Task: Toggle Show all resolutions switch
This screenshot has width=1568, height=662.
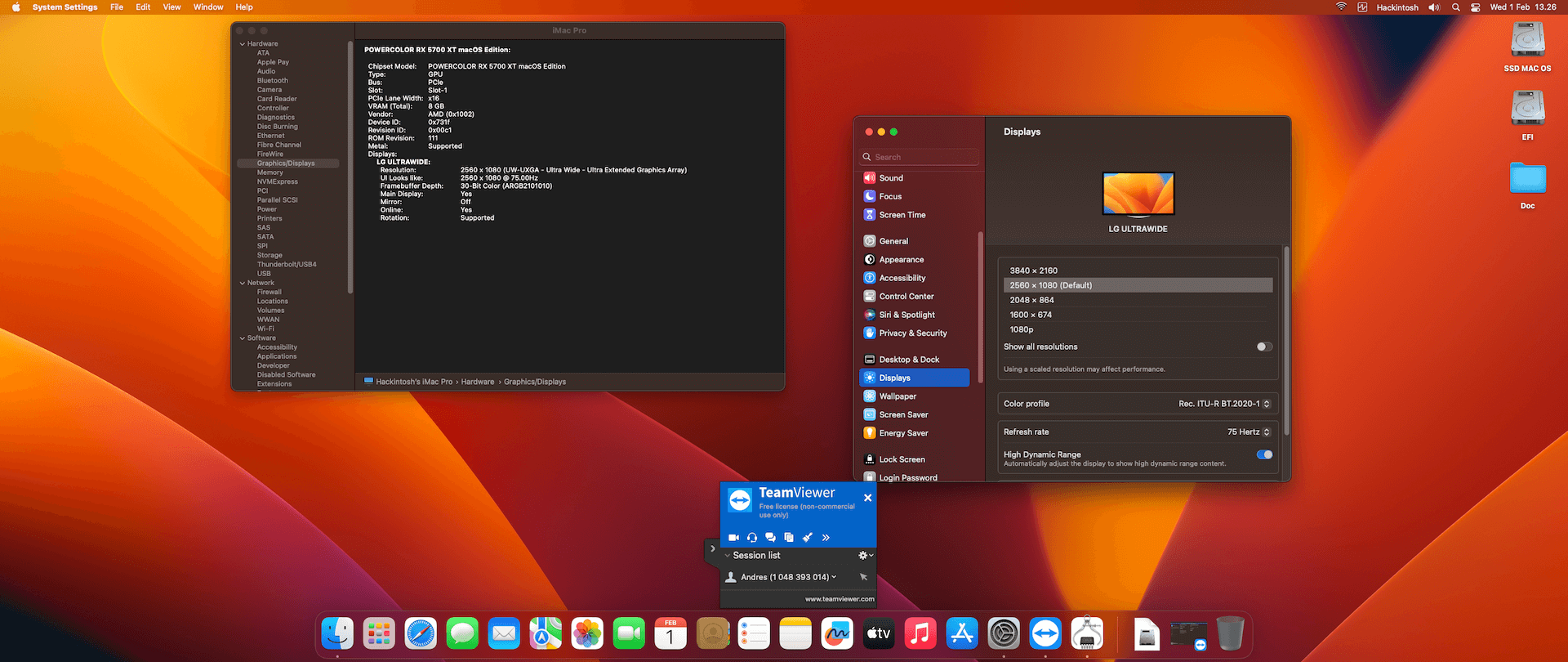Action: 1264,347
